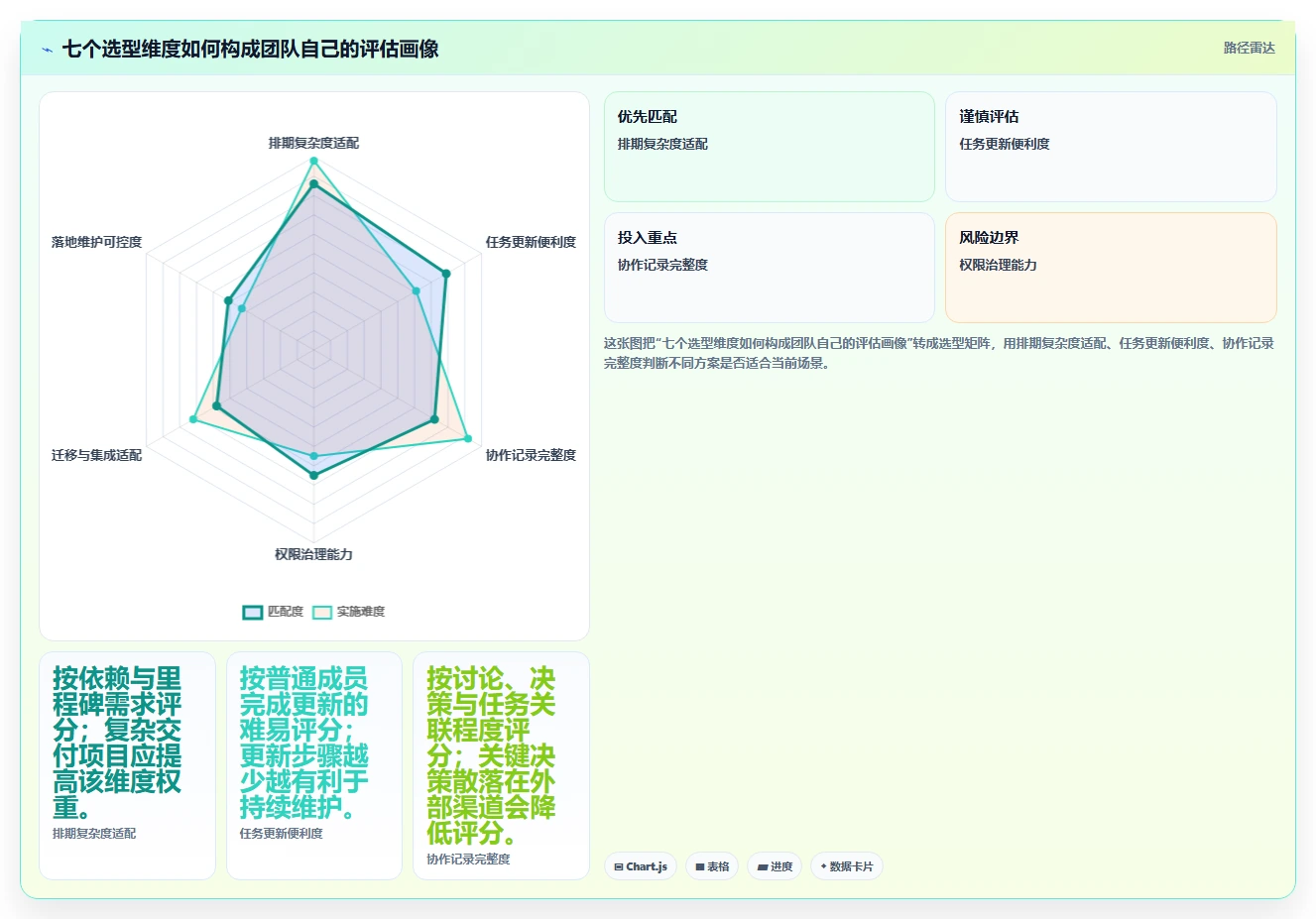This screenshot has width=1316, height=919.
Task: Click the 匹配度 data point on the 任务更新便利度 axis
Action: tap(446, 274)
